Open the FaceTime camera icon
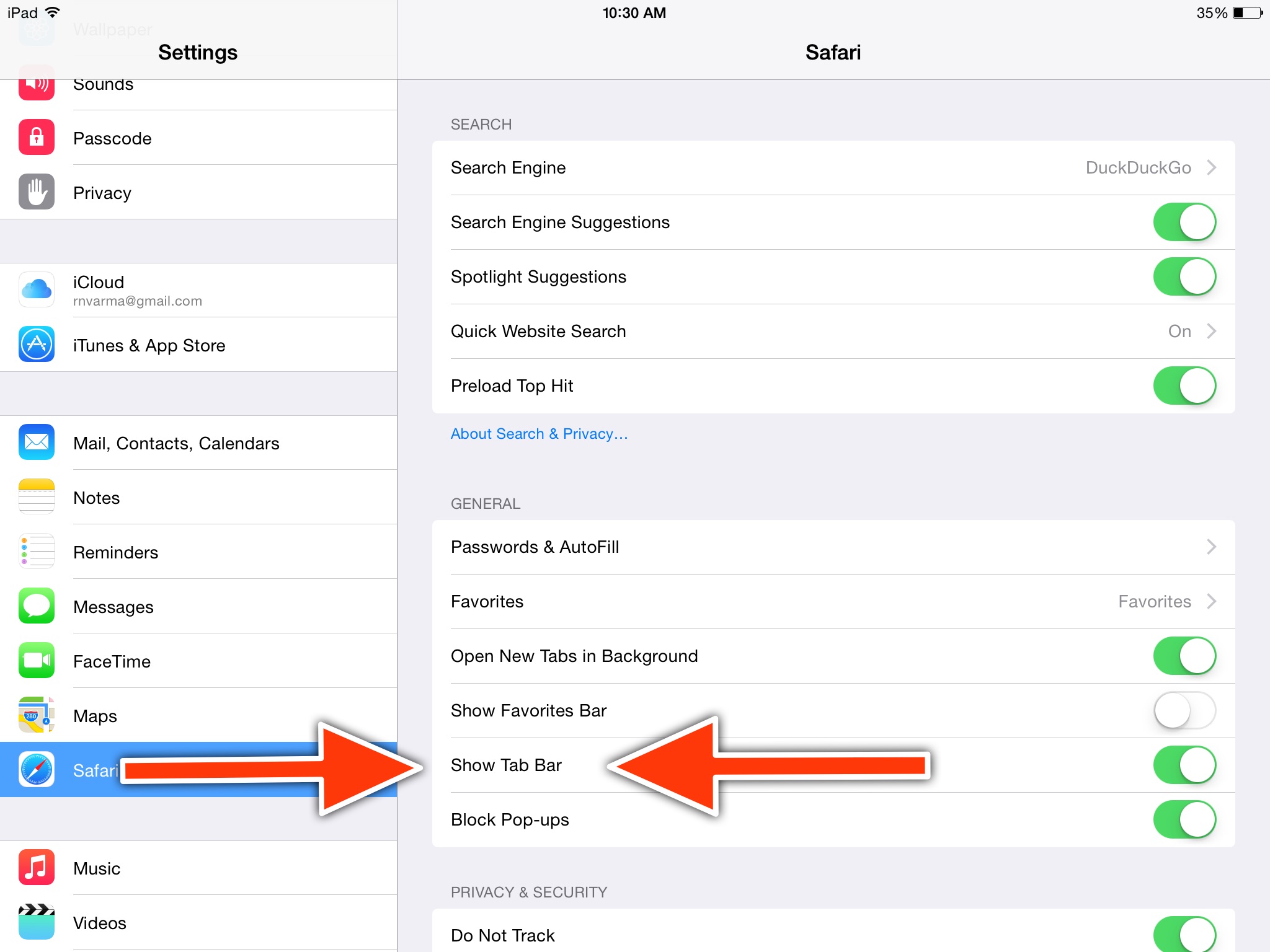 [x=37, y=661]
